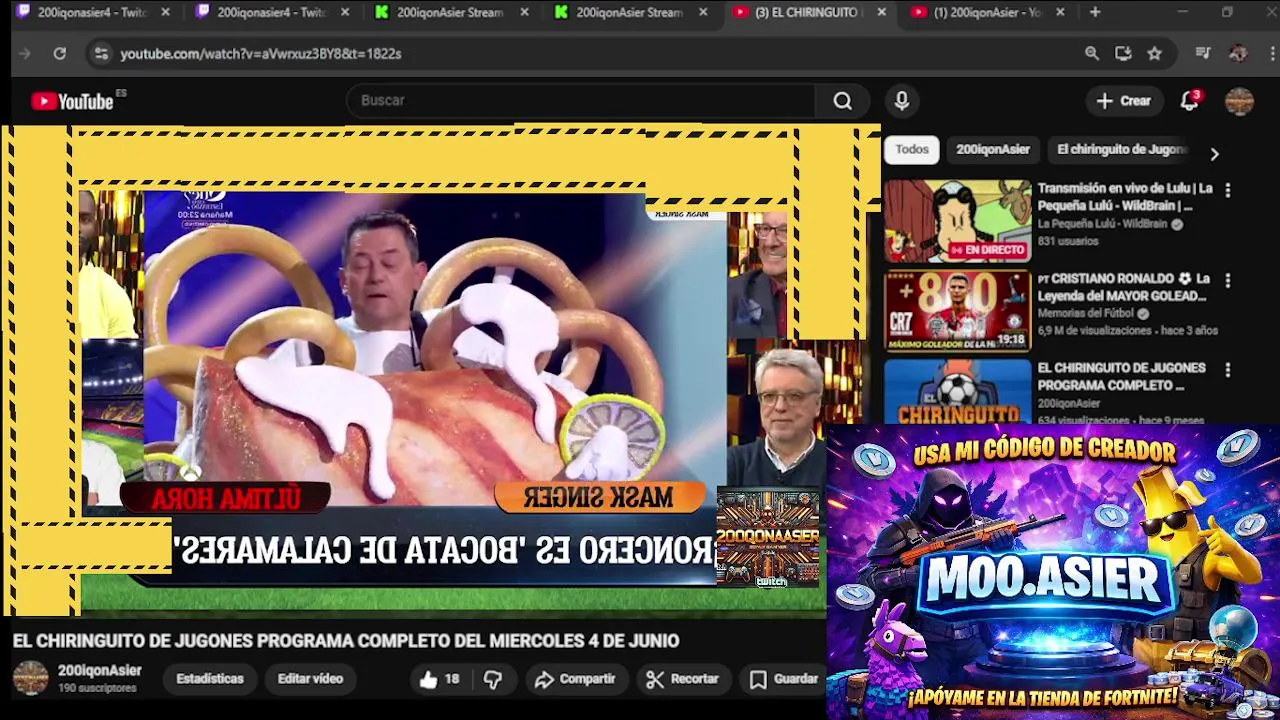Click the Crear button

point(1123,101)
